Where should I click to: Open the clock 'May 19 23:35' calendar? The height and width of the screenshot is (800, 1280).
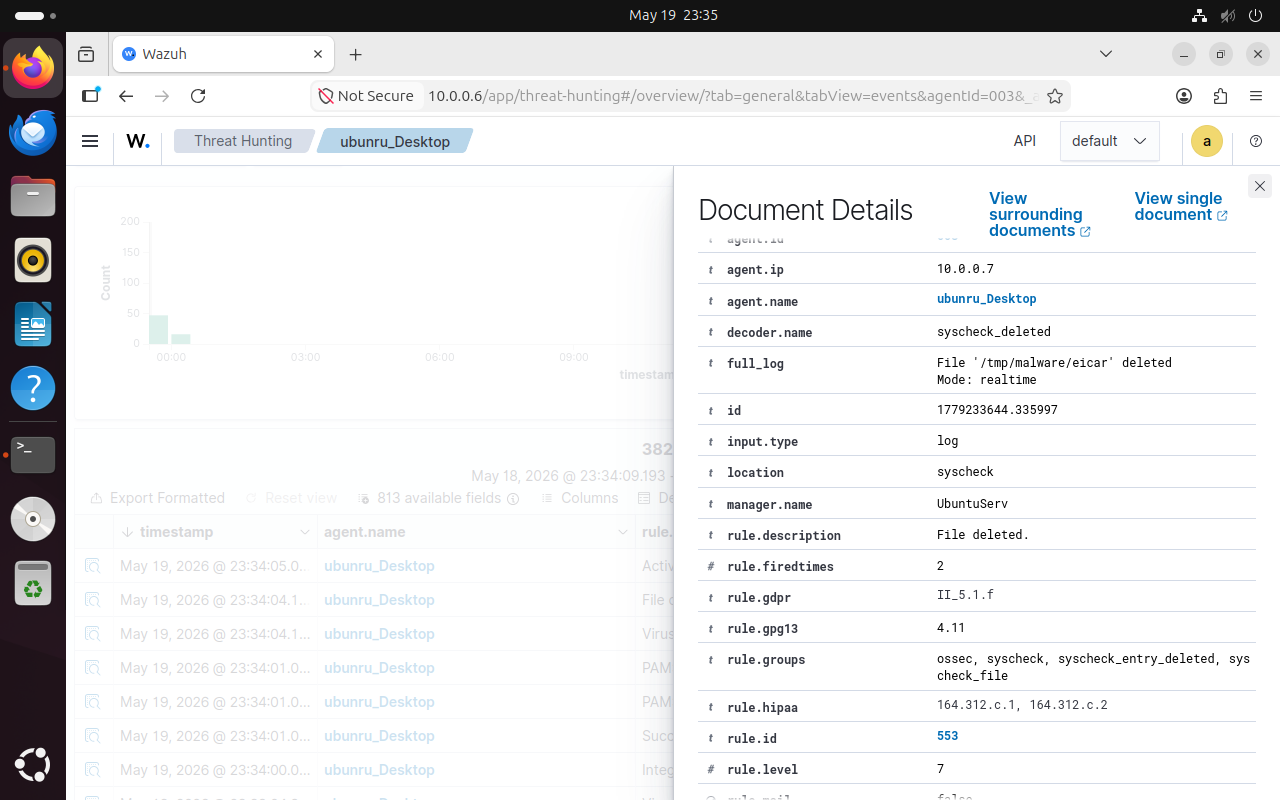[673, 15]
